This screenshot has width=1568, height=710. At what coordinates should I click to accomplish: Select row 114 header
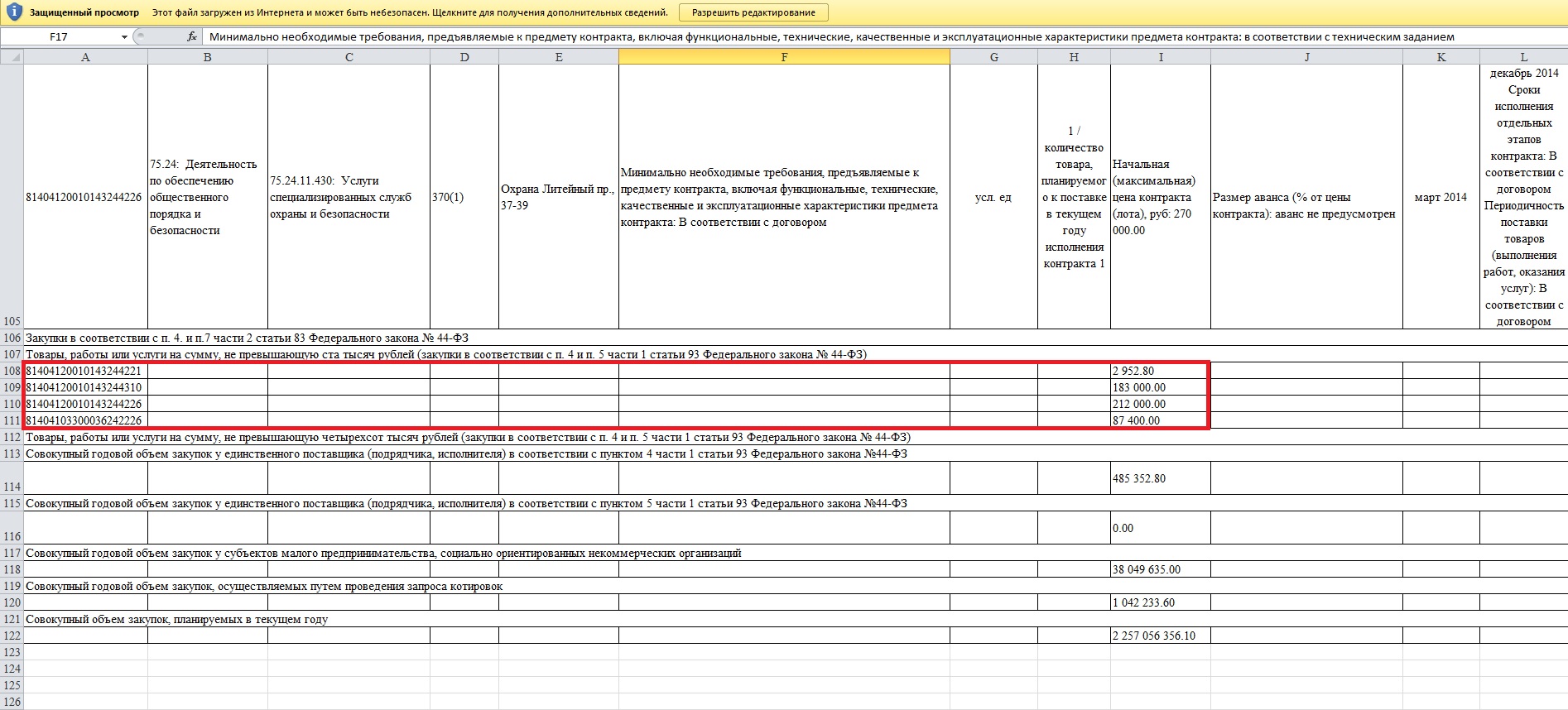point(12,478)
